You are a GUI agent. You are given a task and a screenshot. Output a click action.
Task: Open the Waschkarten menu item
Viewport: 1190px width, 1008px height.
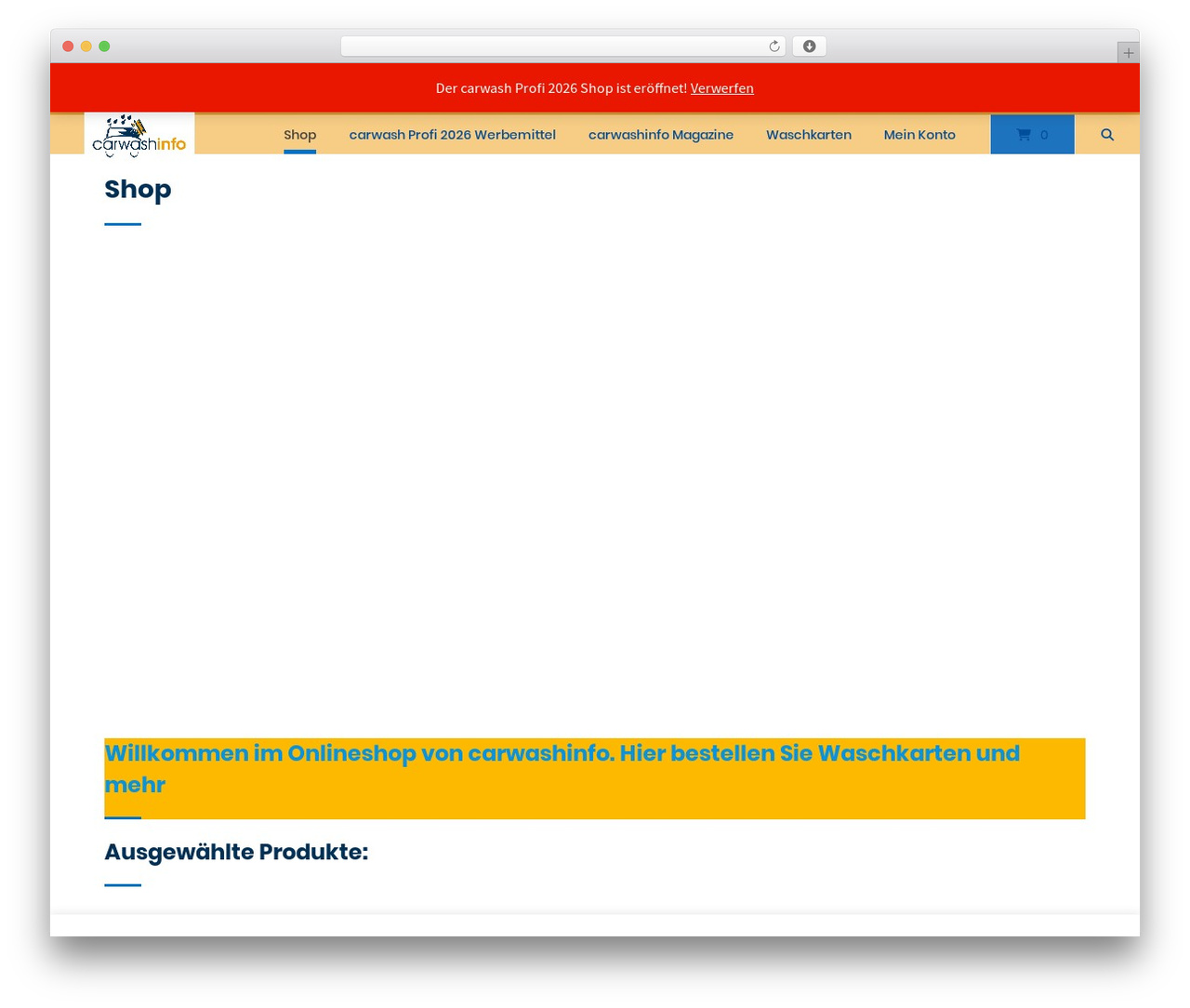click(809, 135)
